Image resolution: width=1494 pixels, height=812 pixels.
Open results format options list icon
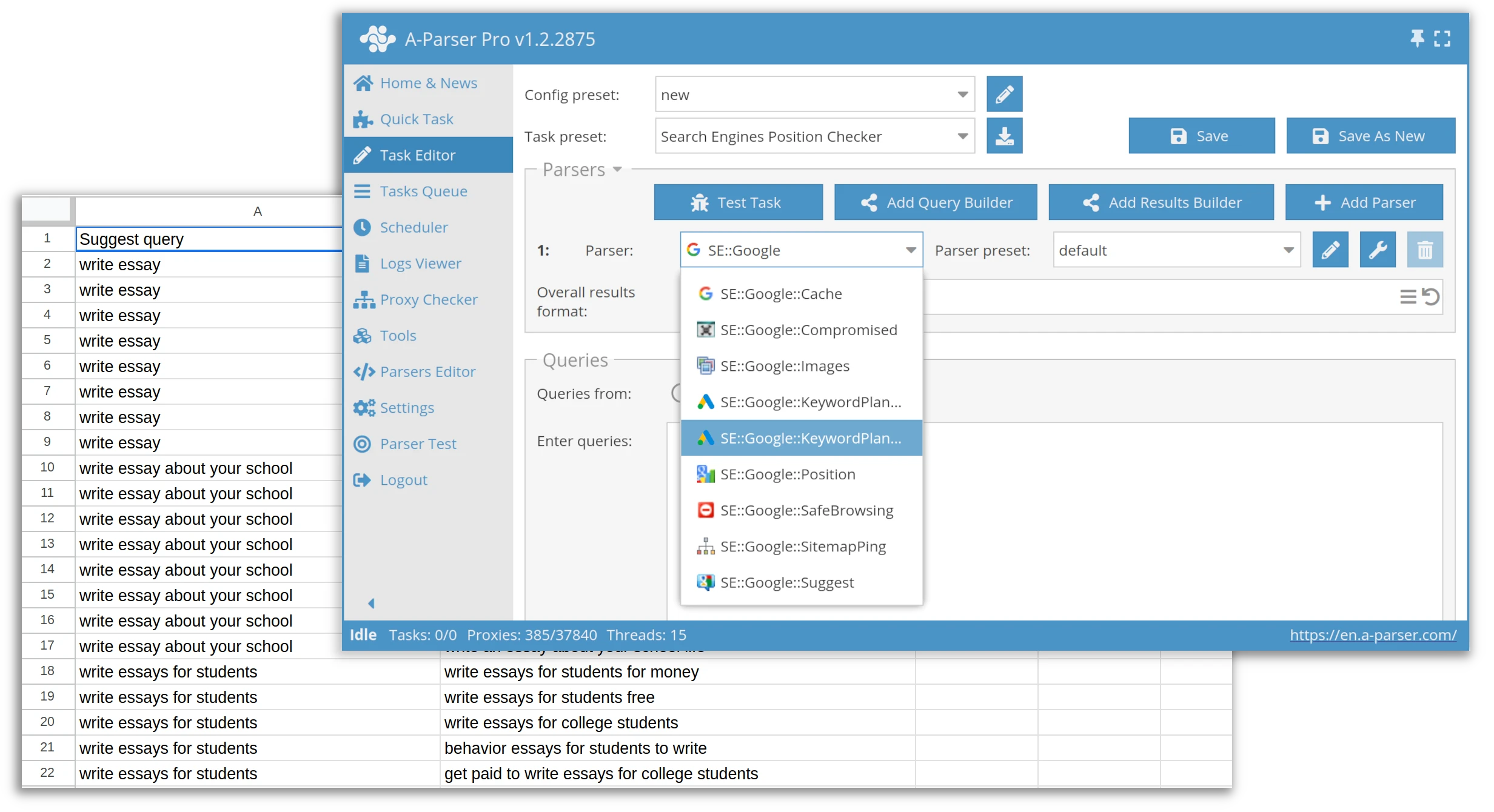pyautogui.click(x=1408, y=296)
